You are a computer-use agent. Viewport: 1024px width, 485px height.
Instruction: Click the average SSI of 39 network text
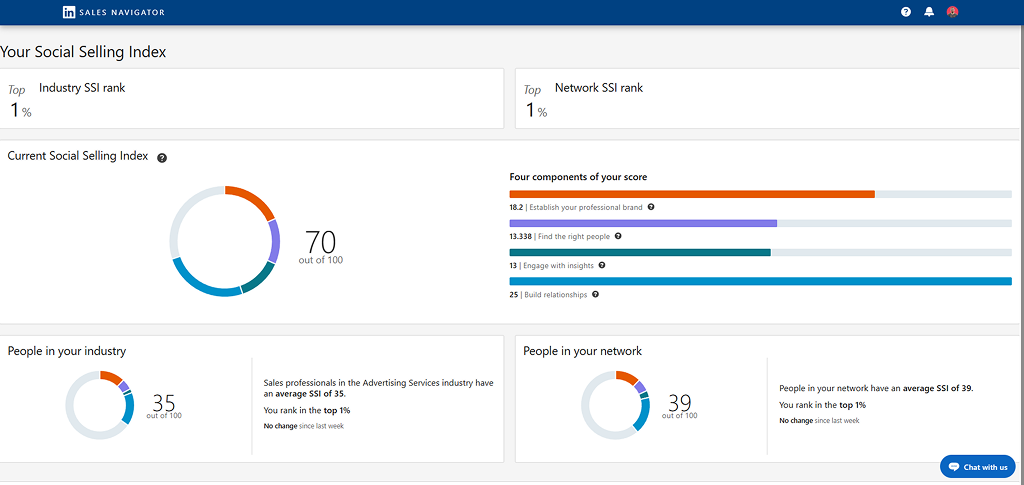876,388
